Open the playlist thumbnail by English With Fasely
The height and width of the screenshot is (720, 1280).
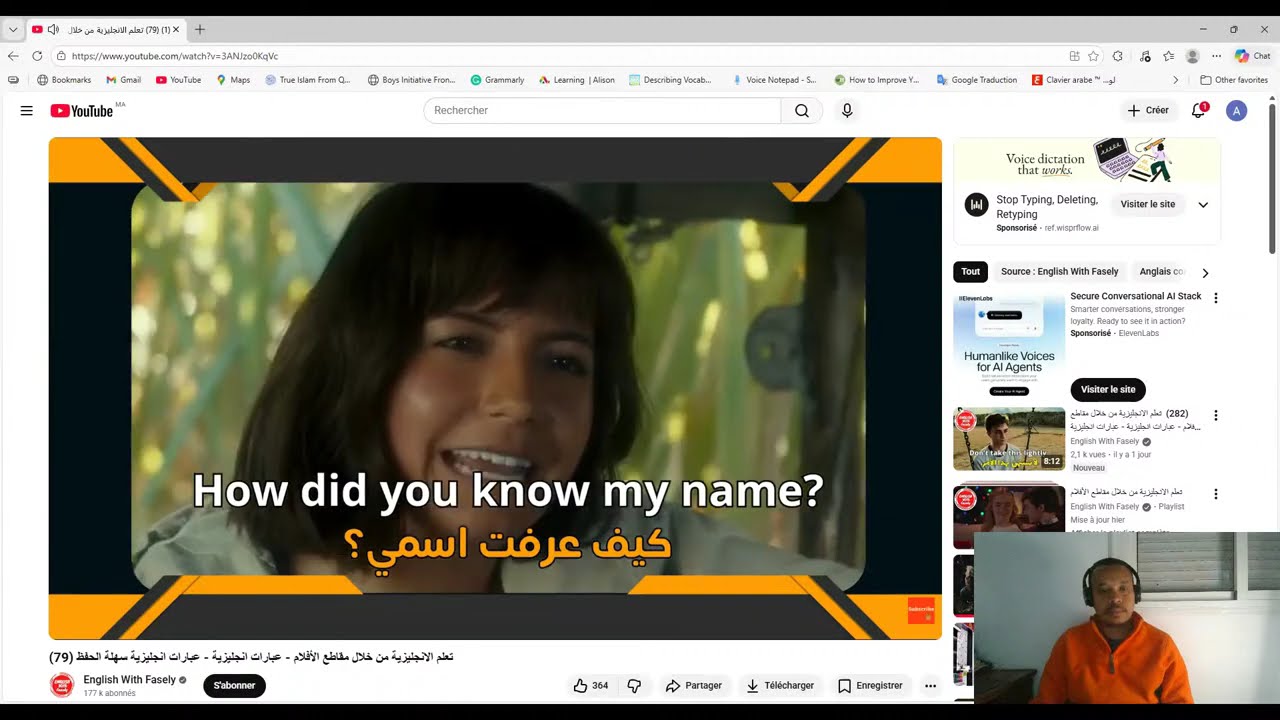click(x=1009, y=516)
